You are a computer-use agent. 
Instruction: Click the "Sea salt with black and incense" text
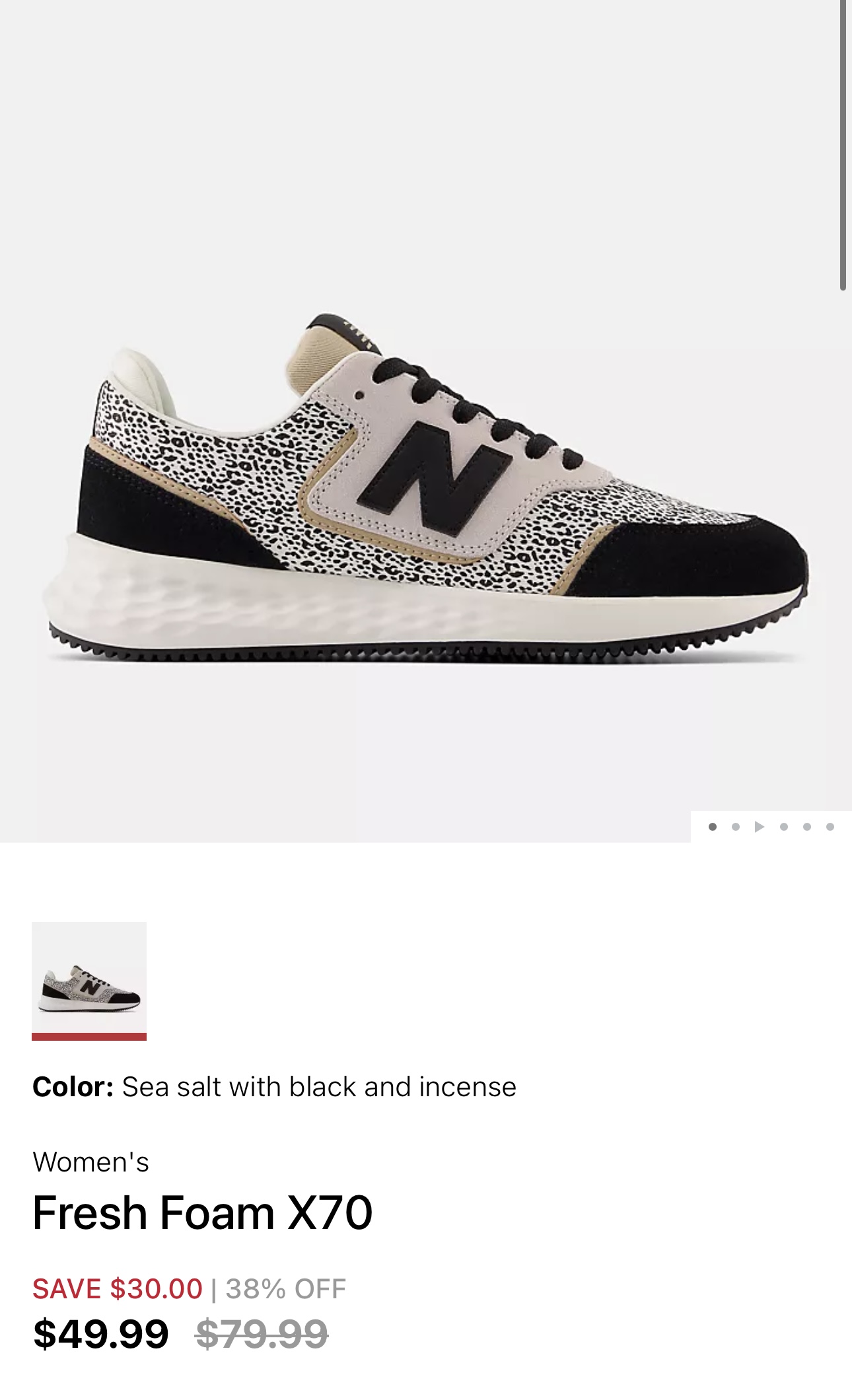point(319,1086)
